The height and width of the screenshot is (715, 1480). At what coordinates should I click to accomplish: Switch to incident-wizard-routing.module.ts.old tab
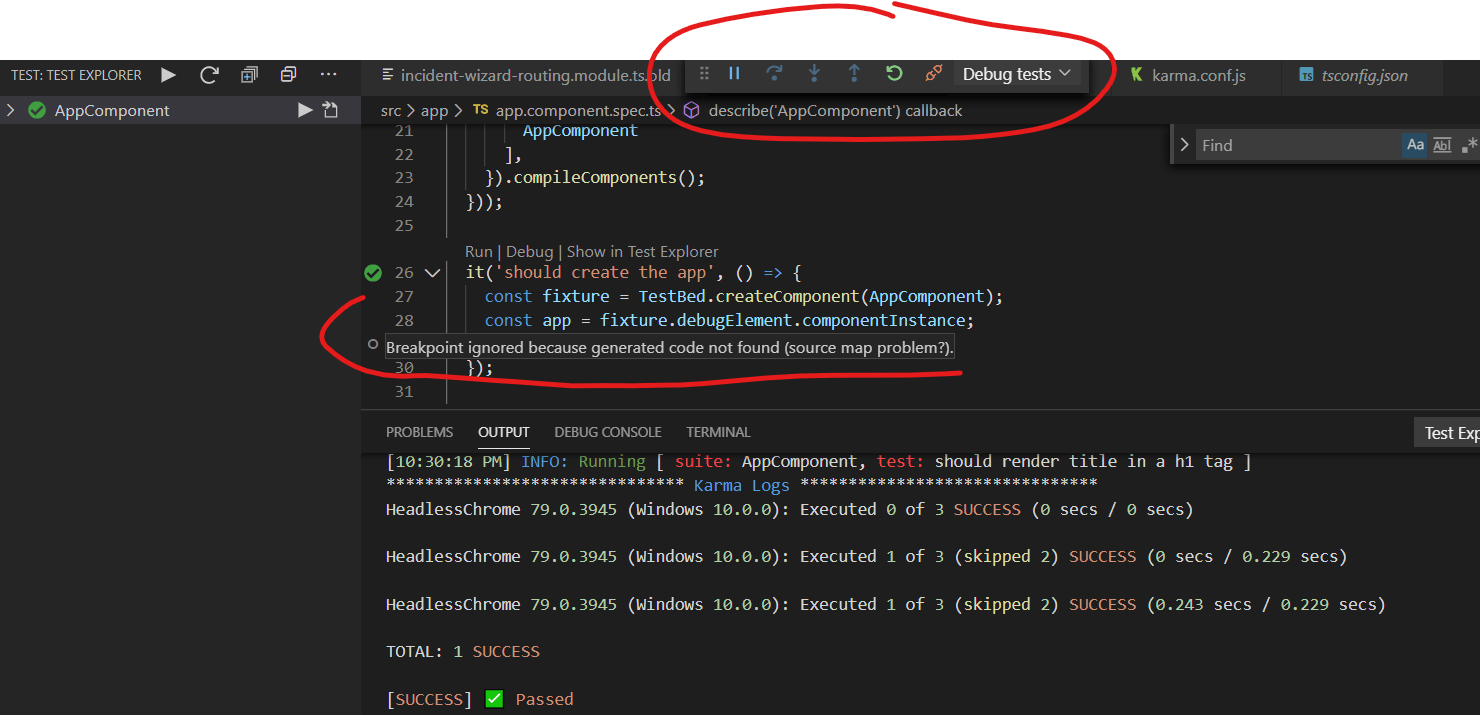click(526, 76)
